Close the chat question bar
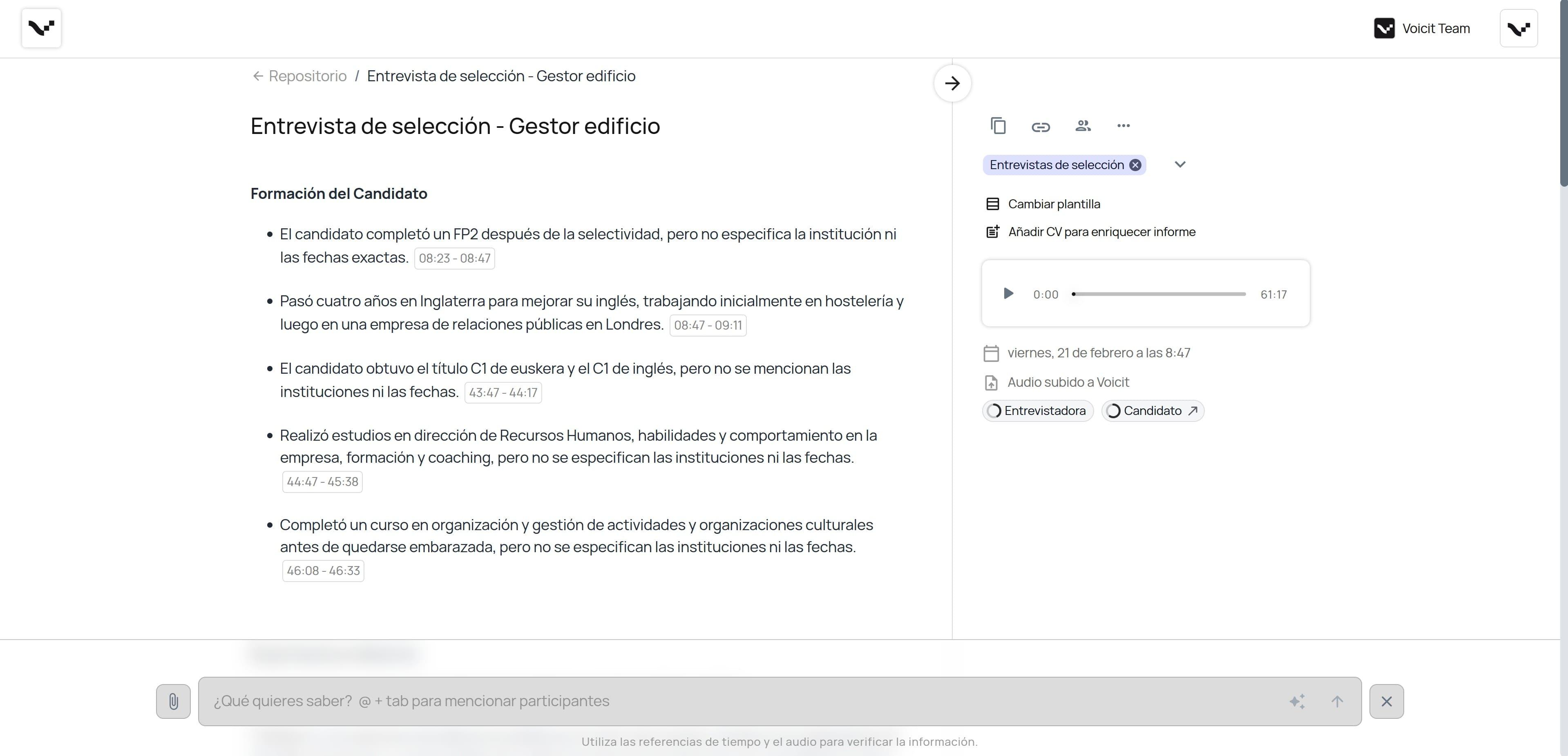Screen dimensions: 1568x756 1386,701
